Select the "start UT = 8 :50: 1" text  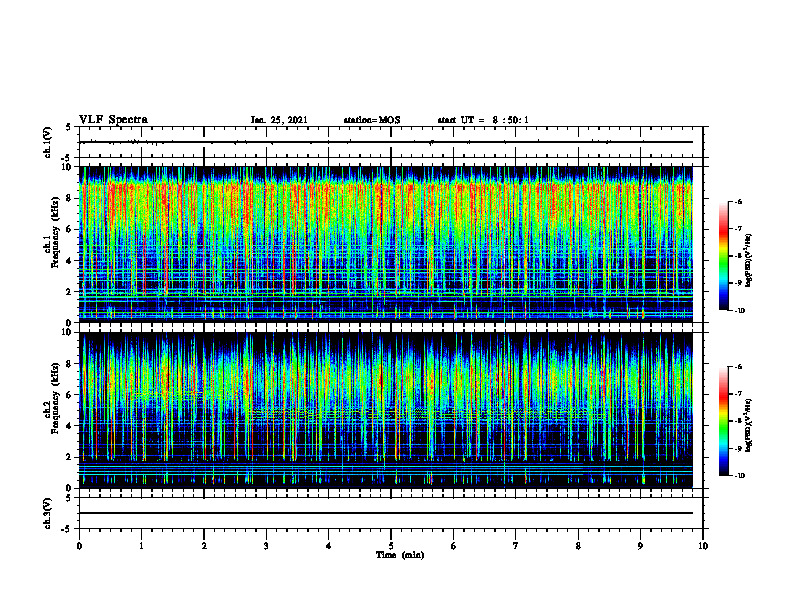[483, 120]
